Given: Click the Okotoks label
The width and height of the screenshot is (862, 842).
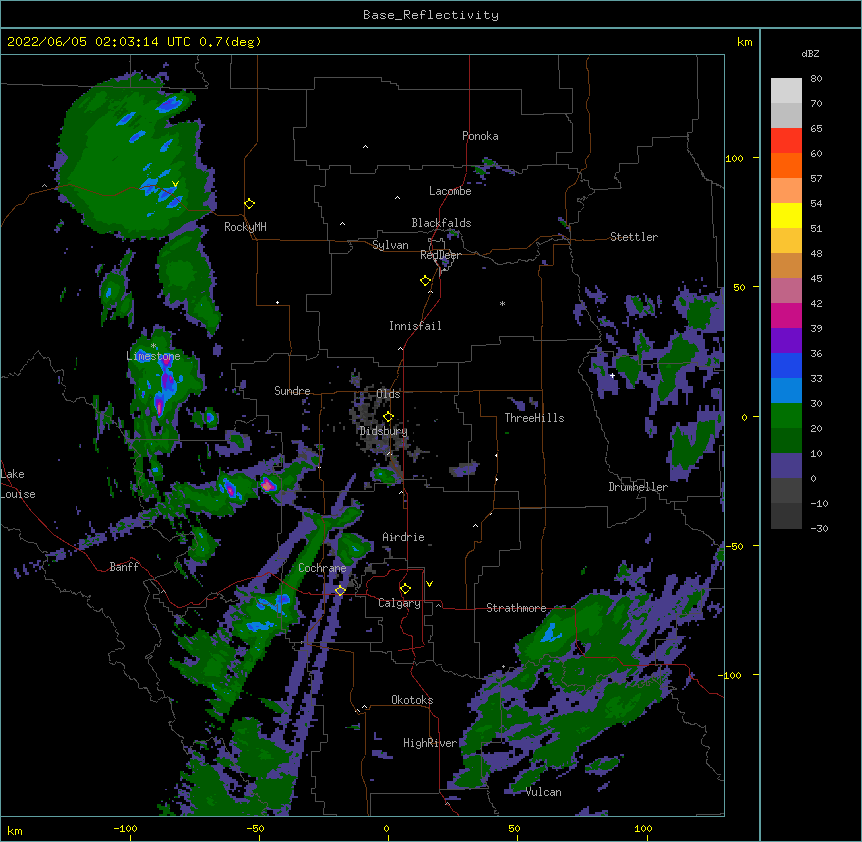Looking at the screenshot, I should (412, 700).
